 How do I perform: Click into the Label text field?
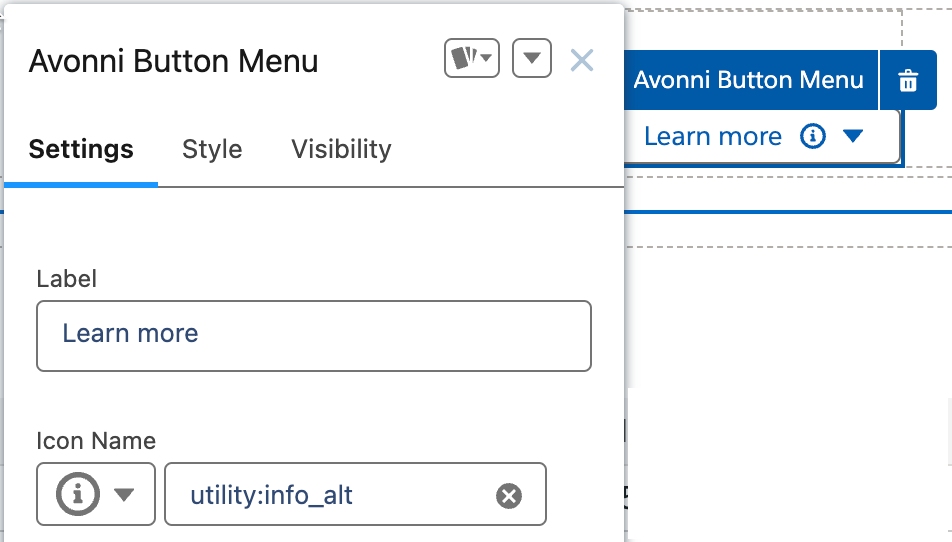[x=313, y=334]
